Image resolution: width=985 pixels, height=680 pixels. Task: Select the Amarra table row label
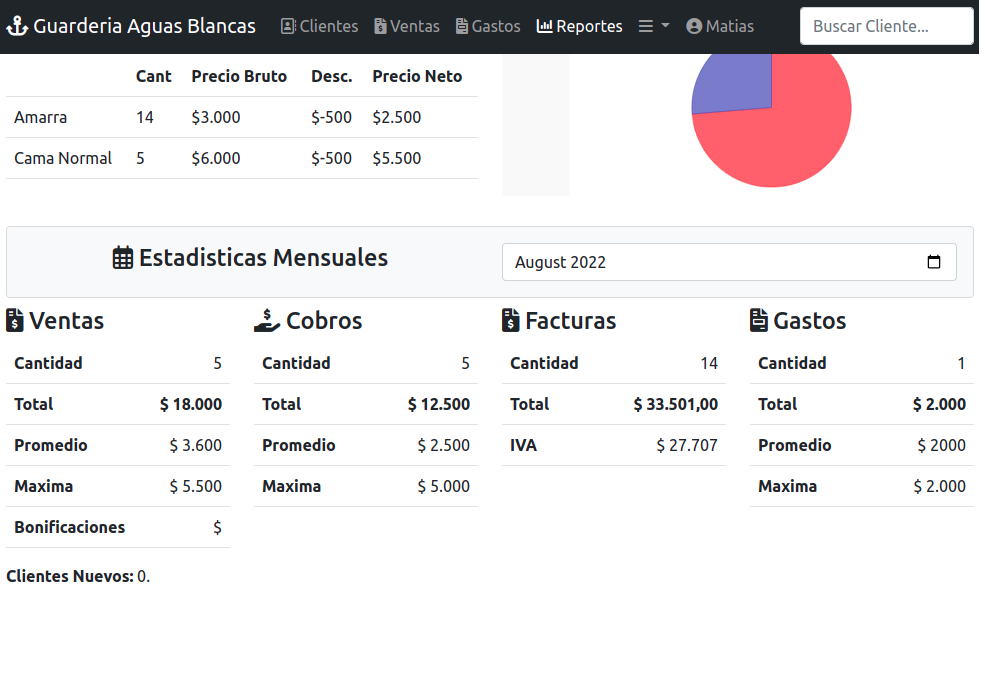[41, 117]
